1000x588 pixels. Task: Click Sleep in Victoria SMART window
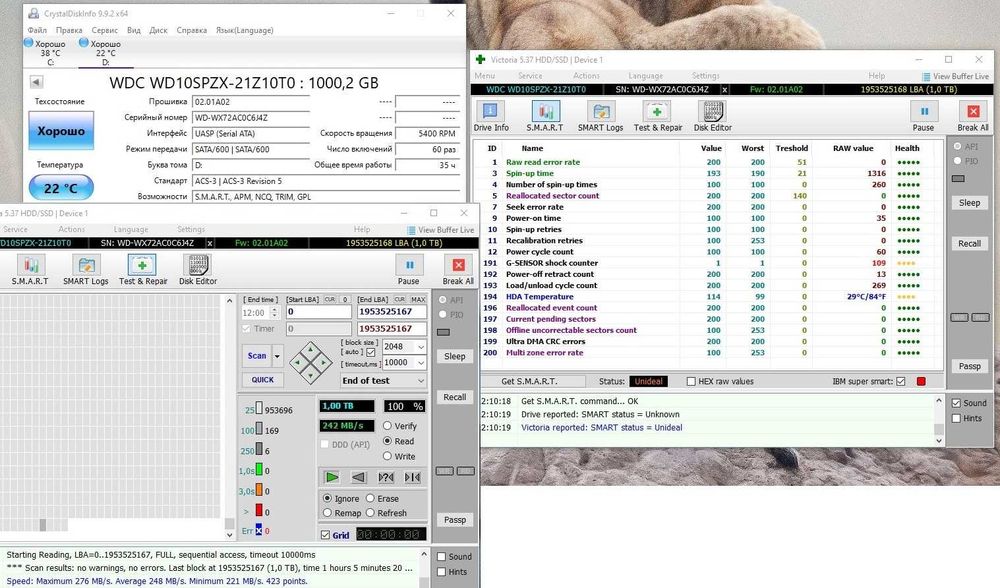pos(969,203)
